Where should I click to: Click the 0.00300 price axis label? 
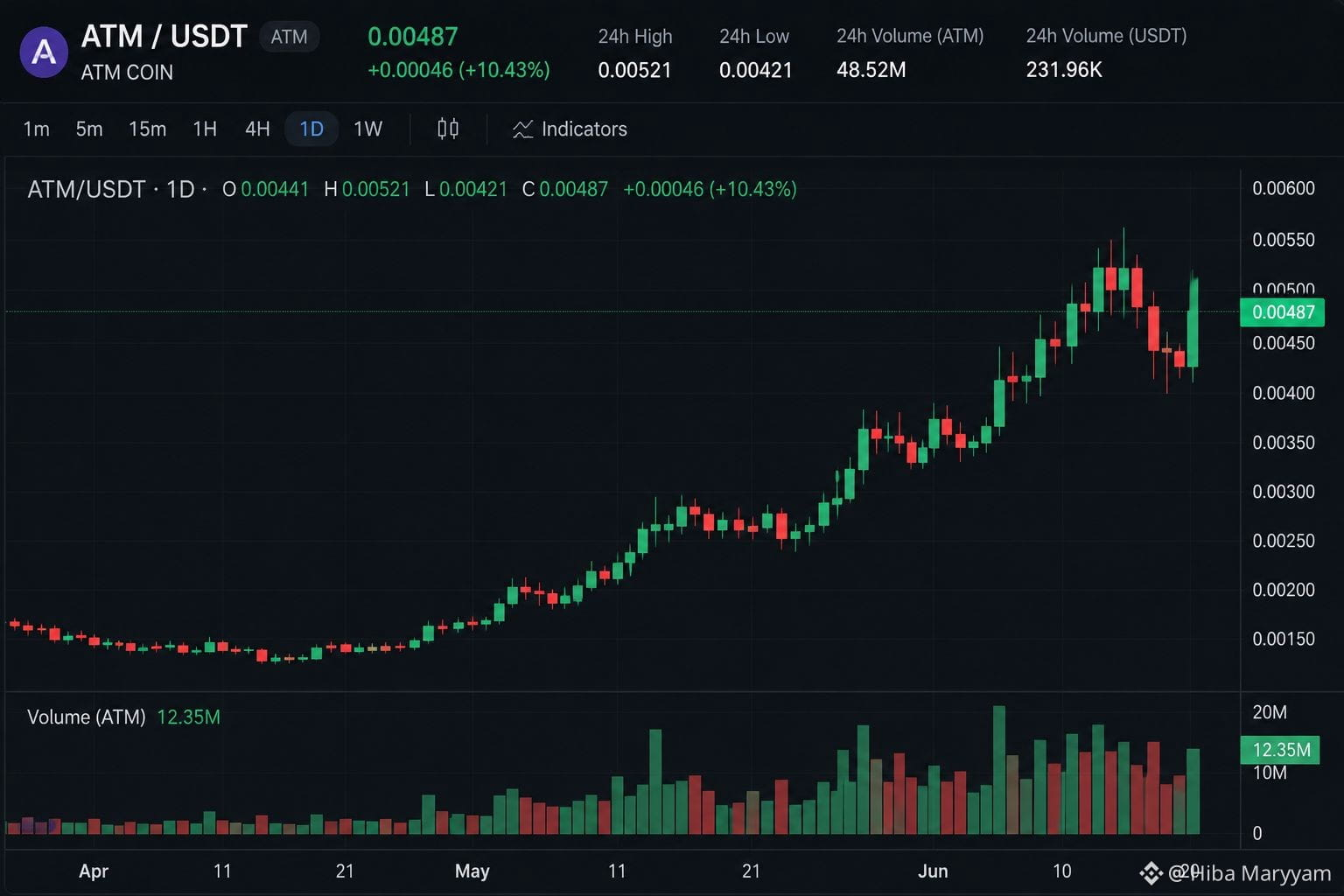click(1284, 492)
